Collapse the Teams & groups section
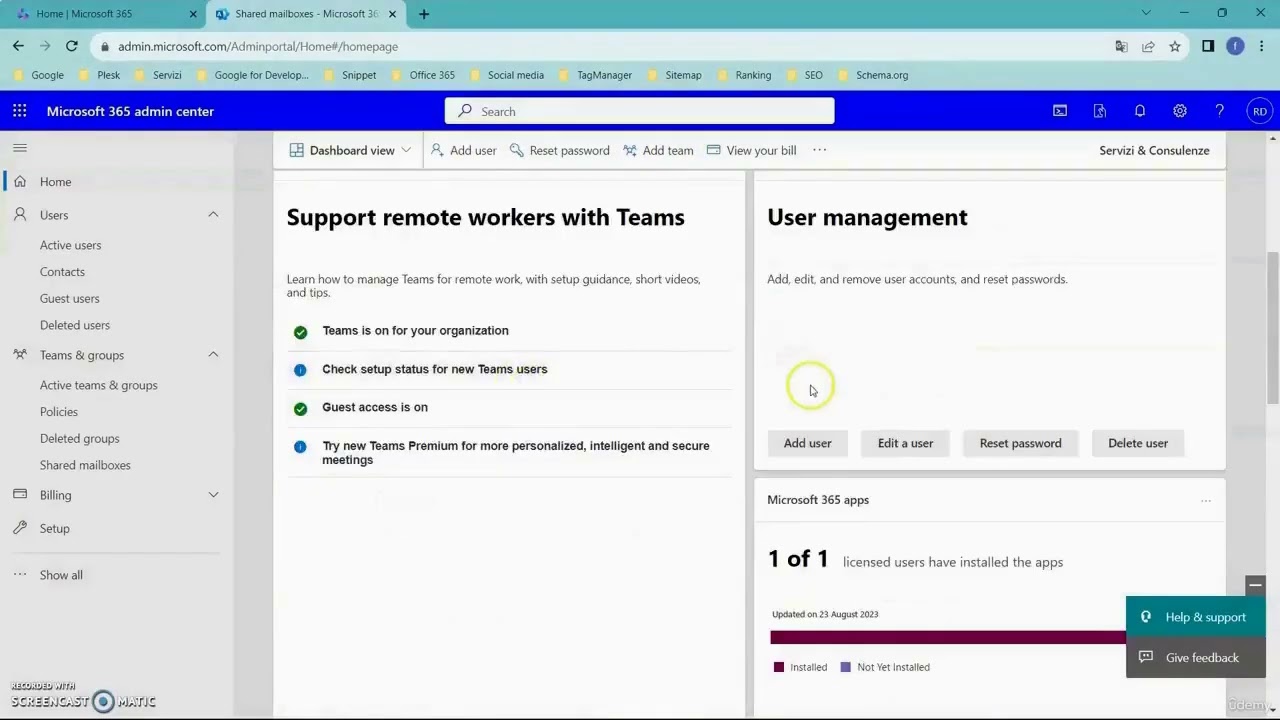Image resolution: width=1280 pixels, height=720 pixels. 213,355
